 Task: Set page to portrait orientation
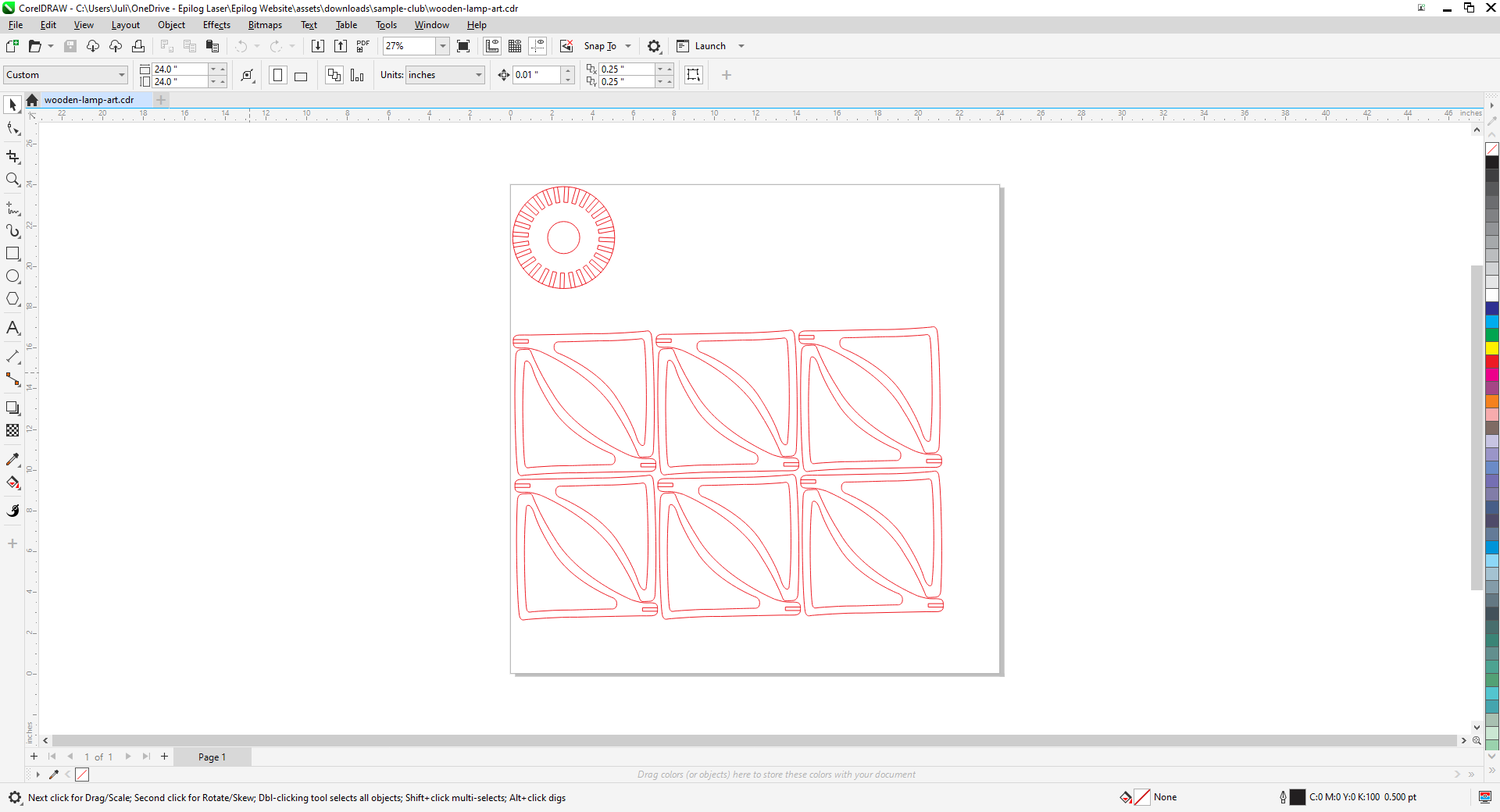click(277, 75)
